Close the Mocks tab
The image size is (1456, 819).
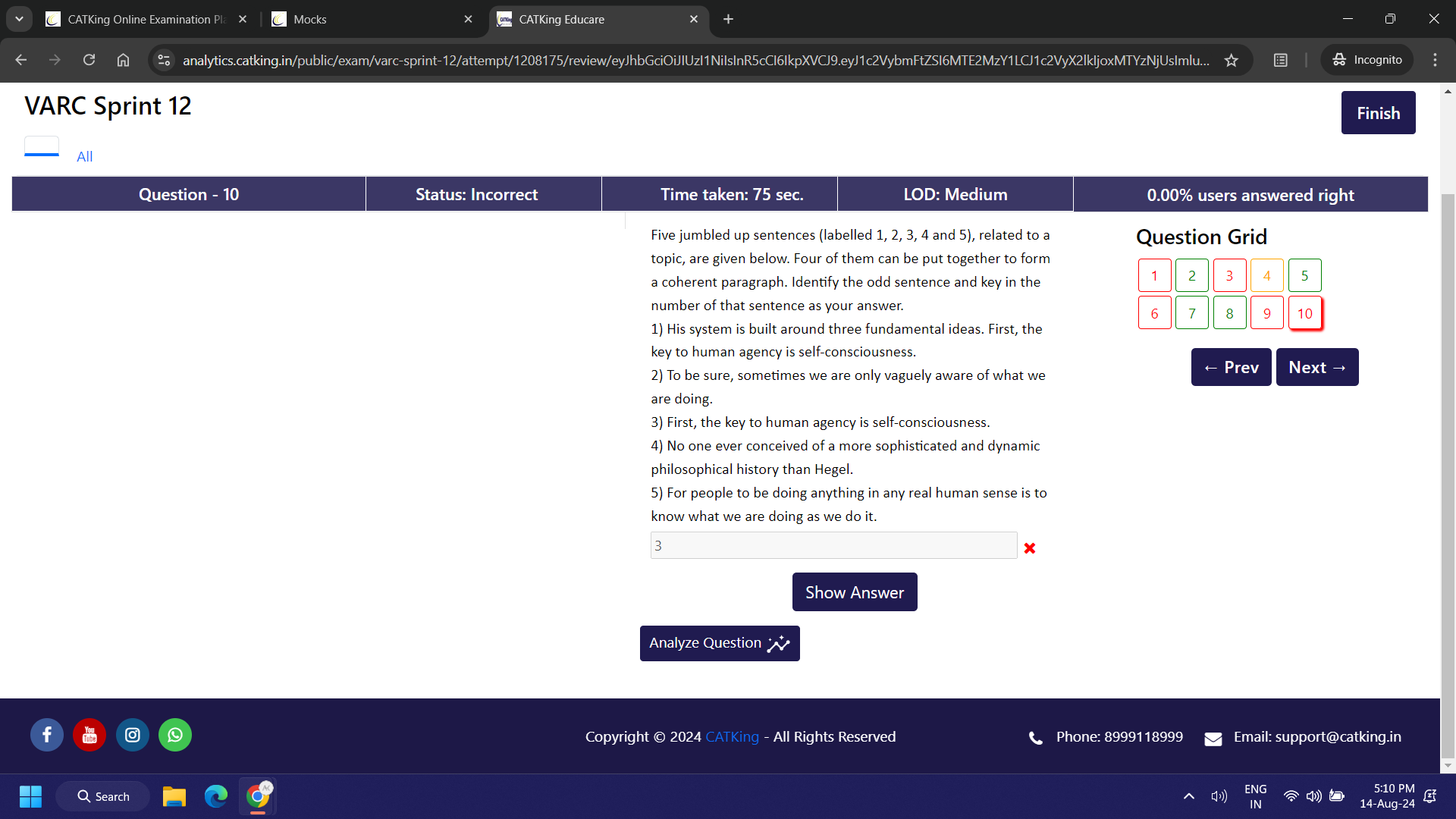click(x=468, y=19)
